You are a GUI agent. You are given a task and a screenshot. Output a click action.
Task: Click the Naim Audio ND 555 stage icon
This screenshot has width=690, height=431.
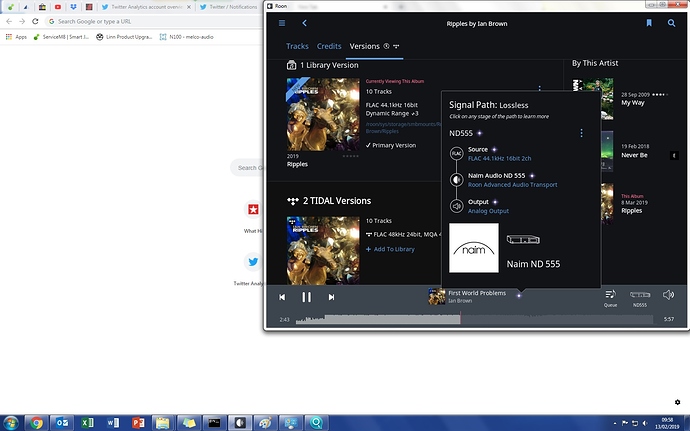(457, 180)
